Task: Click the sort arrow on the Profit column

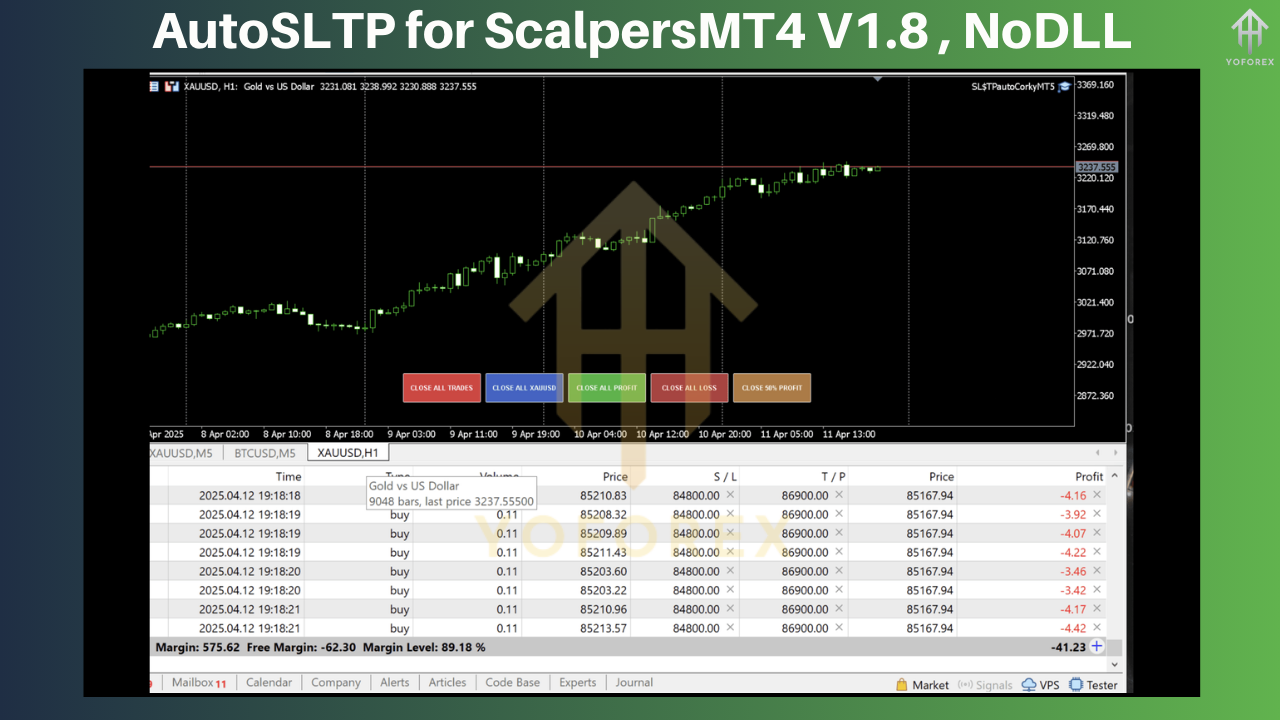Action: point(1114,476)
